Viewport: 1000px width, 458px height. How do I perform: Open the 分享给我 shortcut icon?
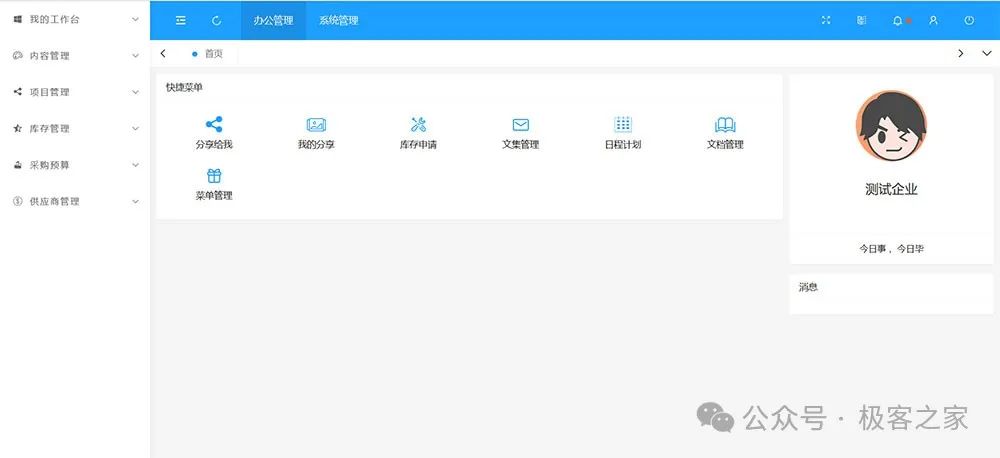pyautogui.click(x=214, y=124)
